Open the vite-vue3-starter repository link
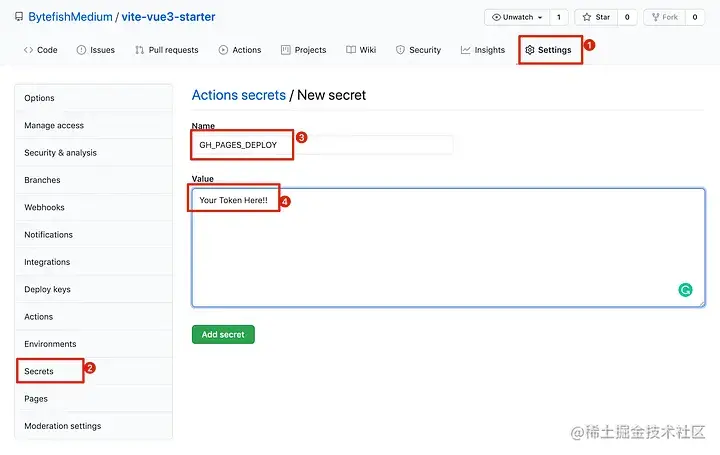Screen dimensions: 720x455 tap(168, 17)
